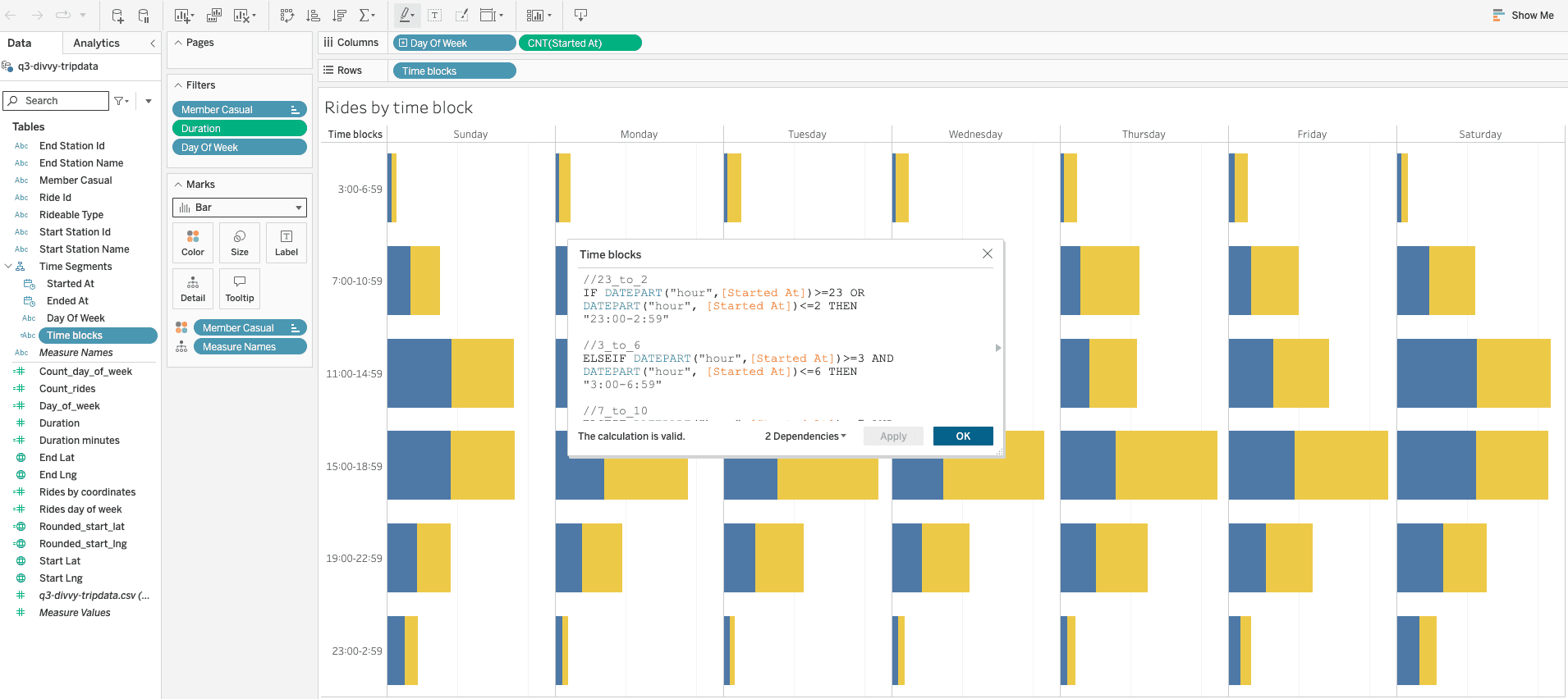
Task: Open the 2 Dependencies dropdown
Action: point(805,436)
